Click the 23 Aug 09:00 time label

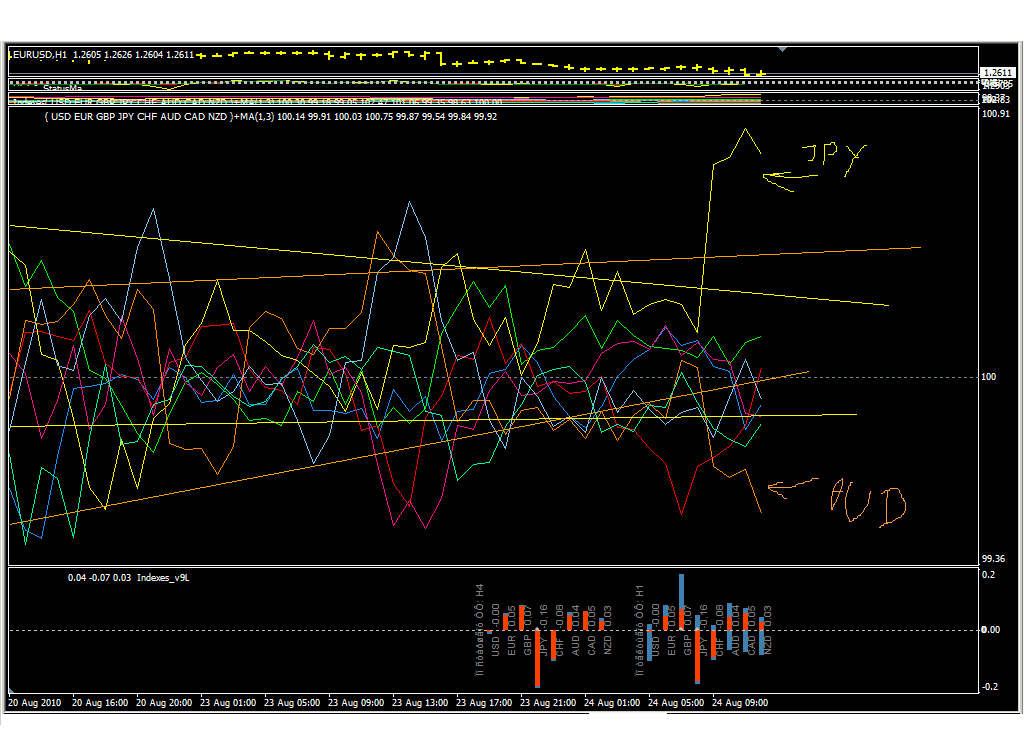point(356,703)
